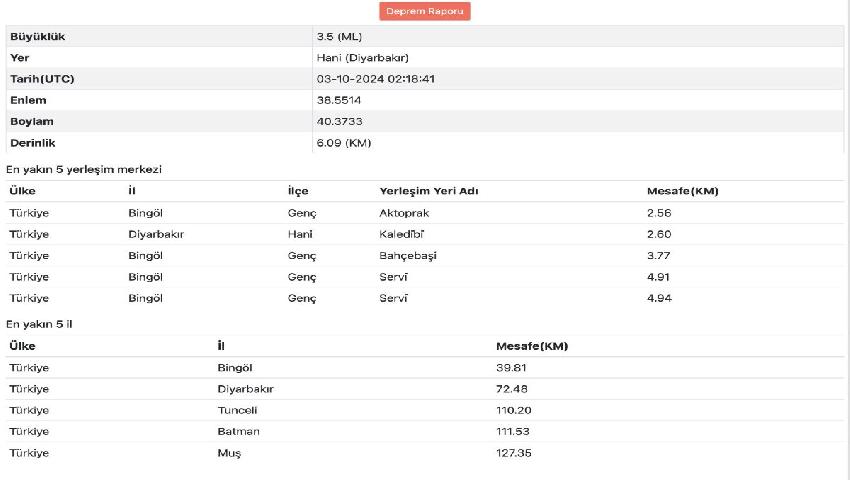Click the Tarih(UTC) row label
This screenshot has width=850, height=480.
[x=42, y=79]
